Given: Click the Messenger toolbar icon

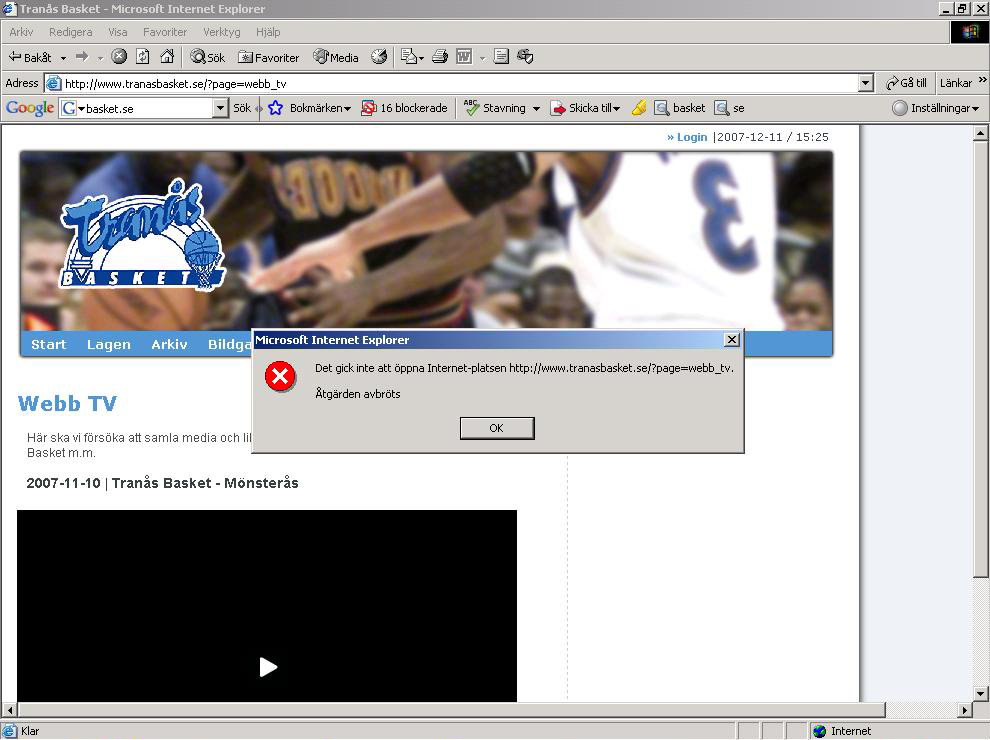Looking at the screenshot, I should (x=525, y=57).
